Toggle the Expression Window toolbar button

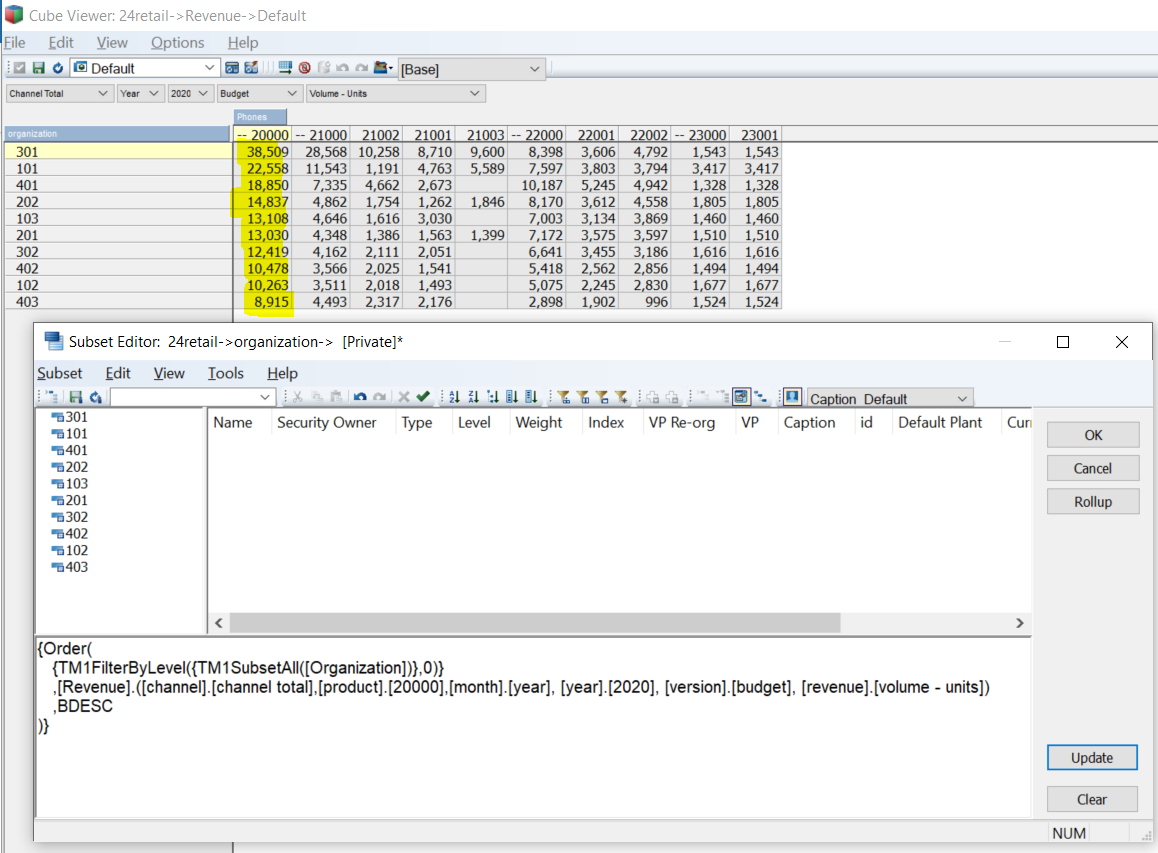point(741,397)
